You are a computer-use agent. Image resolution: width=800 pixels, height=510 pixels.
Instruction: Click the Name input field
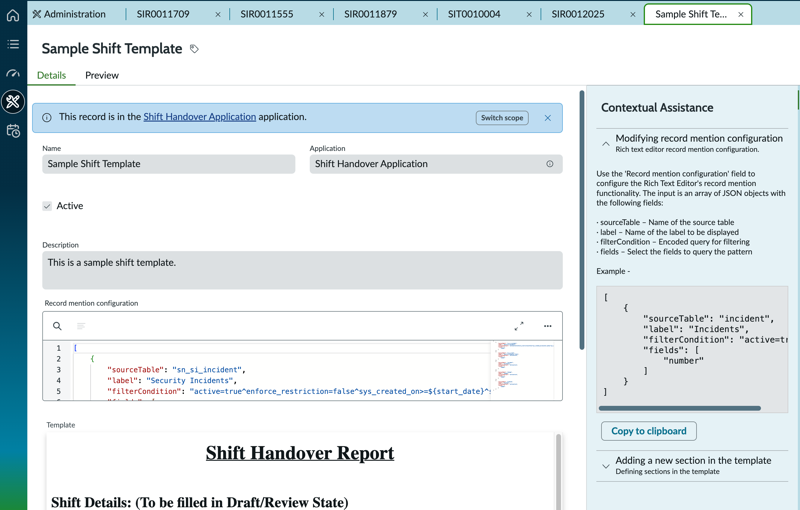[168, 164]
